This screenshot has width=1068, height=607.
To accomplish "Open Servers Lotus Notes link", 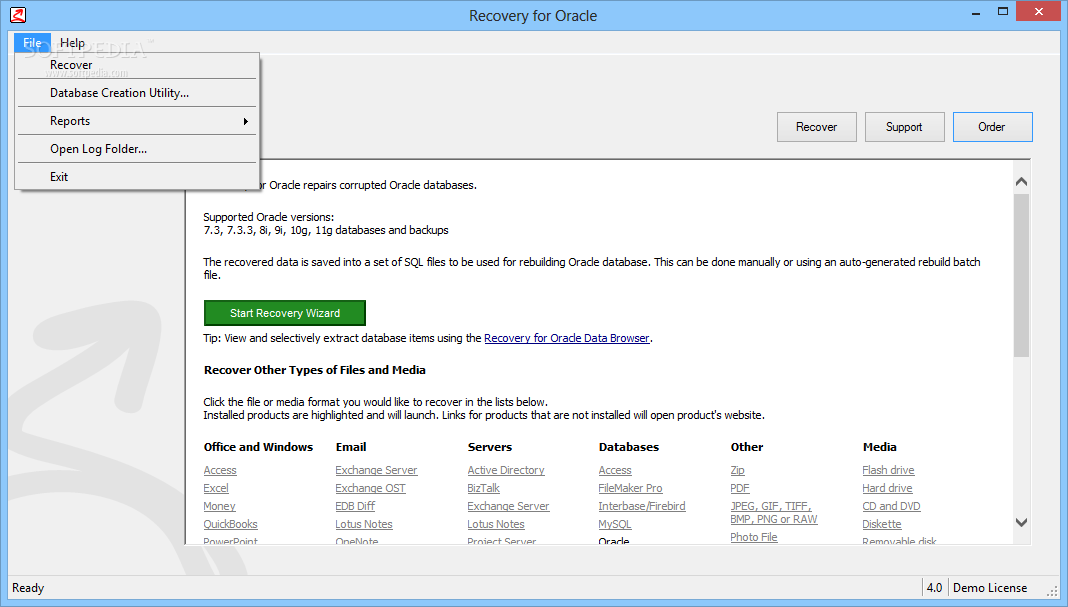I will pyautogui.click(x=496, y=524).
